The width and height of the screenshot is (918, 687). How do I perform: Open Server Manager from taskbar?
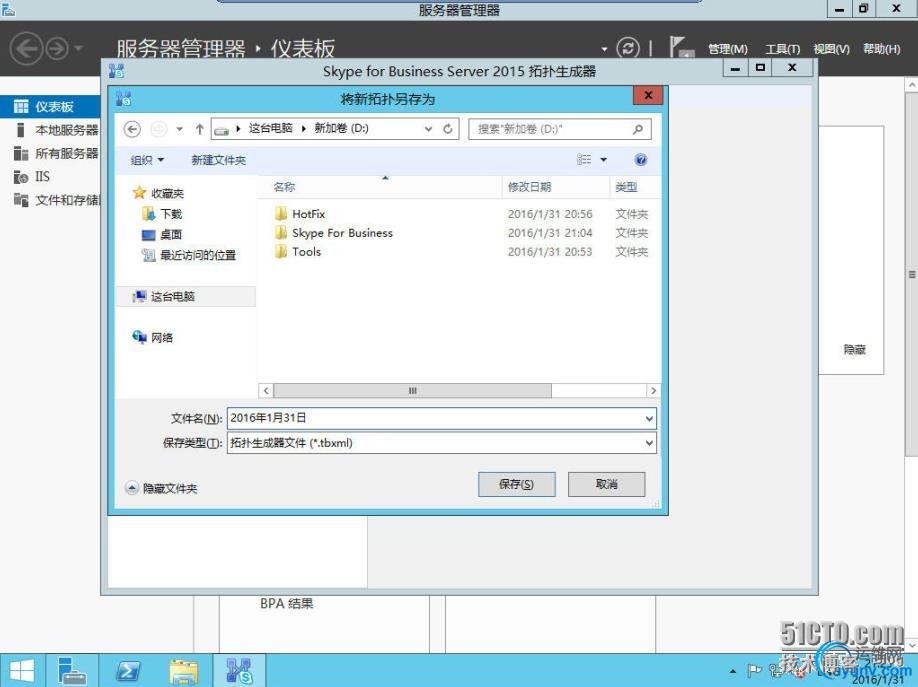coord(73,671)
